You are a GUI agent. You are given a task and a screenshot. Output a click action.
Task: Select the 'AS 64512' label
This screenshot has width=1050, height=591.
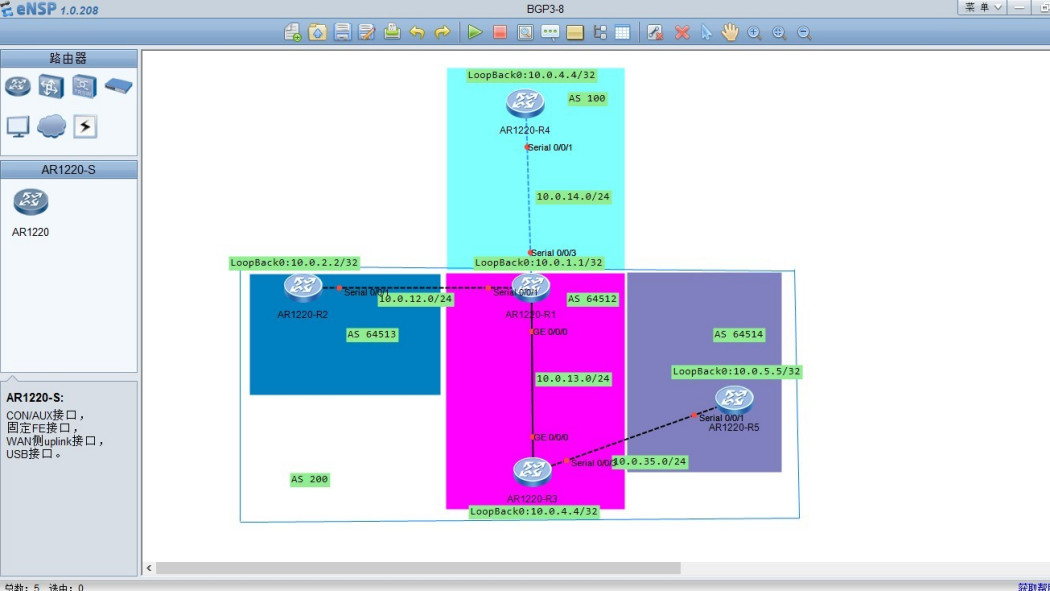pyautogui.click(x=592, y=299)
